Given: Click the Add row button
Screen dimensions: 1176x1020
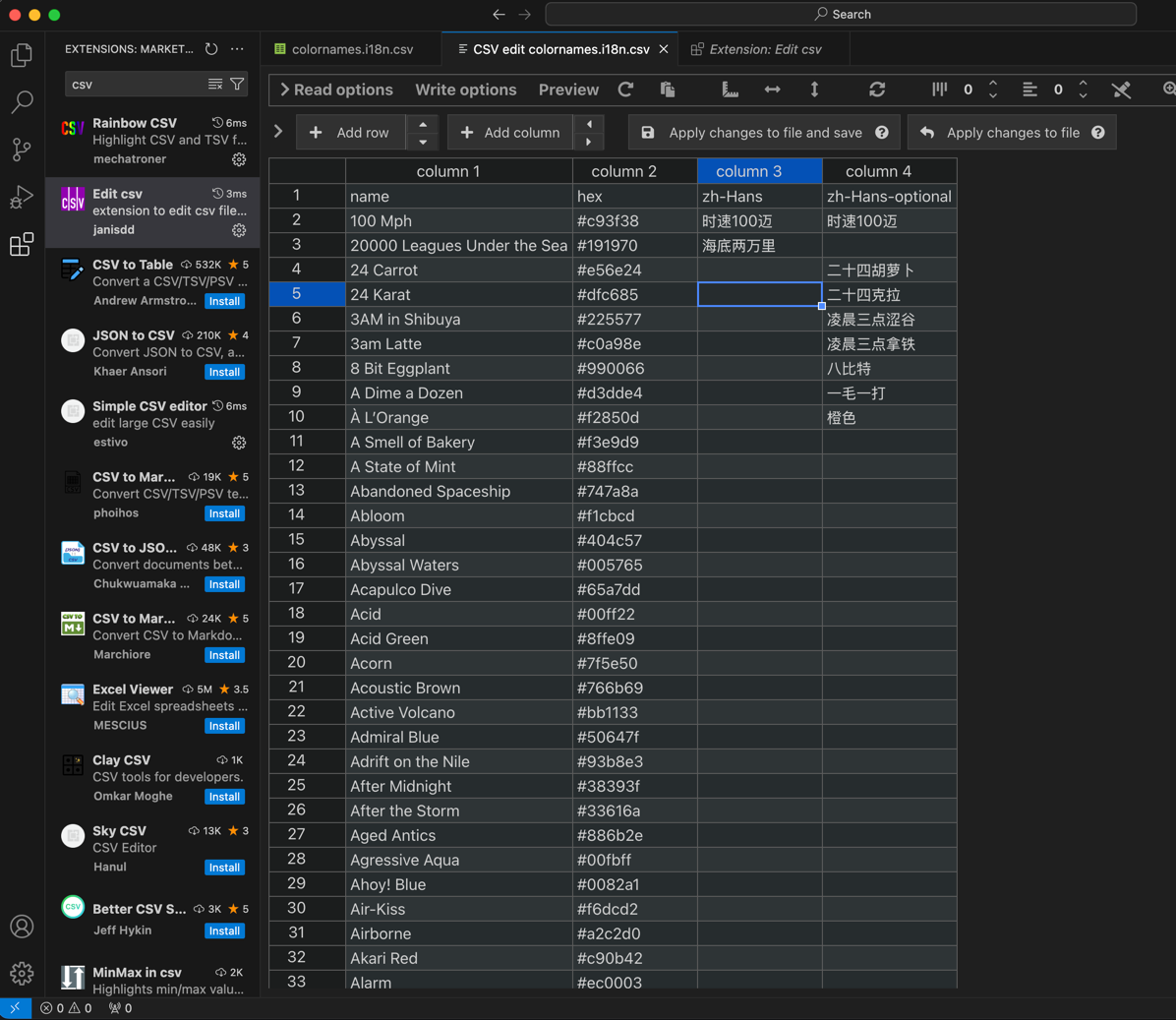Looking at the screenshot, I should pos(351,133).
